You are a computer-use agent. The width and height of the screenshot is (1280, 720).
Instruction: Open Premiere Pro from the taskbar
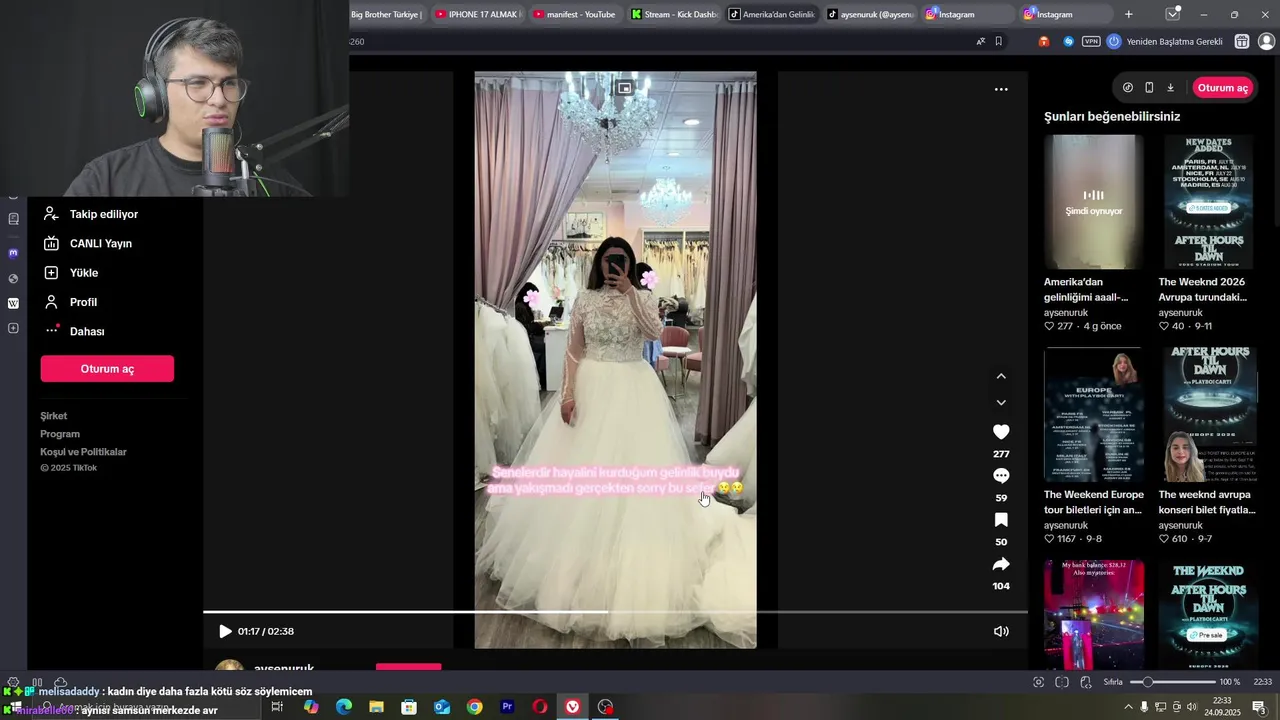tap(507, 707)
